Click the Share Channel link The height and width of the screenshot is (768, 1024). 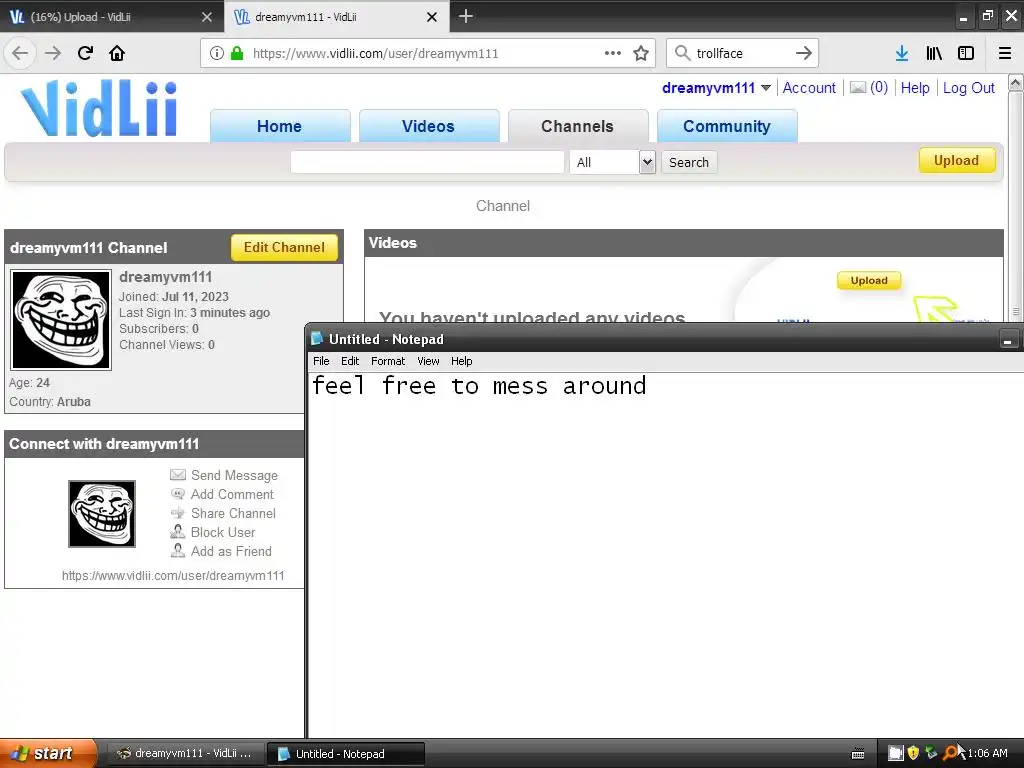click(x=233, y=513)
